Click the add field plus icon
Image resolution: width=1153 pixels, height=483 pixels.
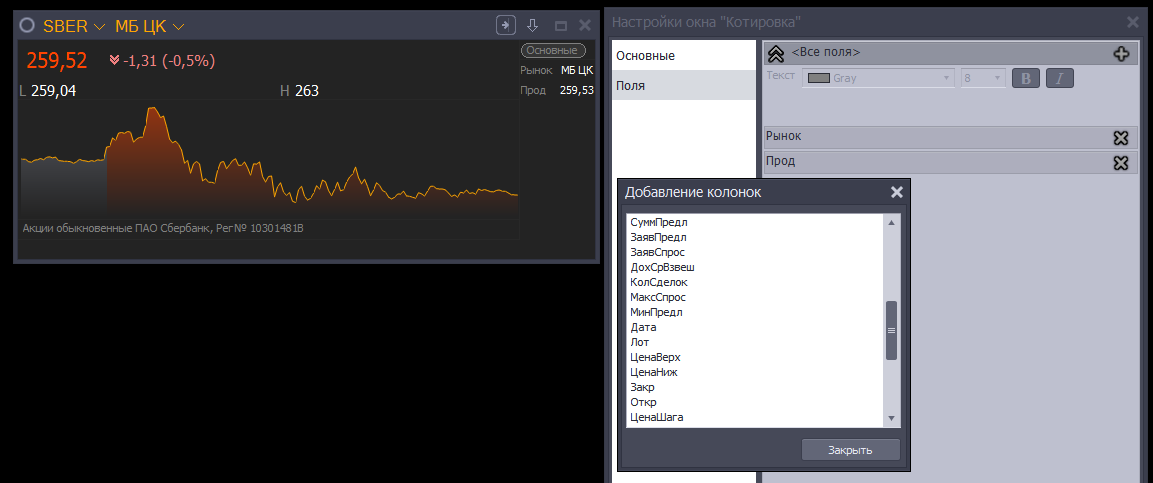point(1121,54)
